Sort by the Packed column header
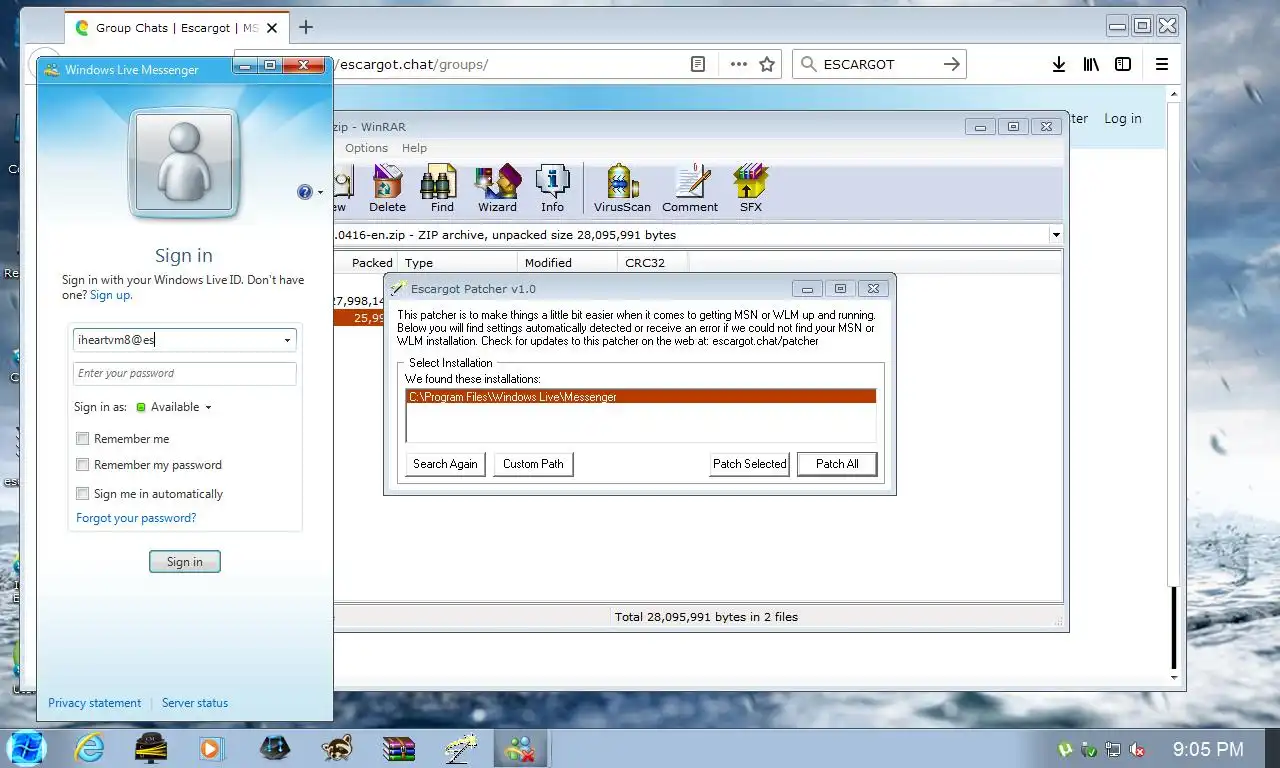 pyautogui.click(x=365, y=263)
